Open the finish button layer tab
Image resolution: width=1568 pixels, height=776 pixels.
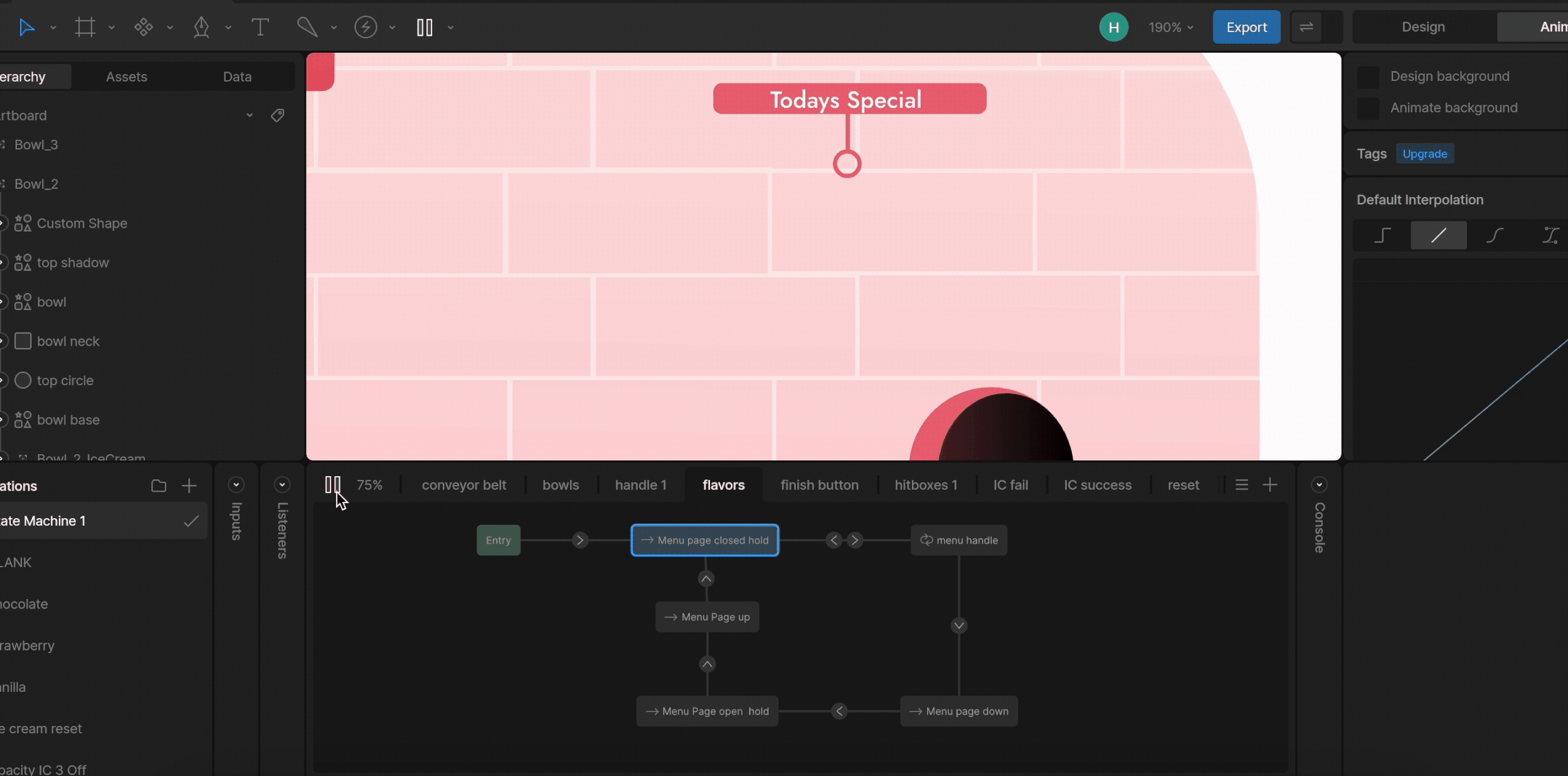[819, 485]
